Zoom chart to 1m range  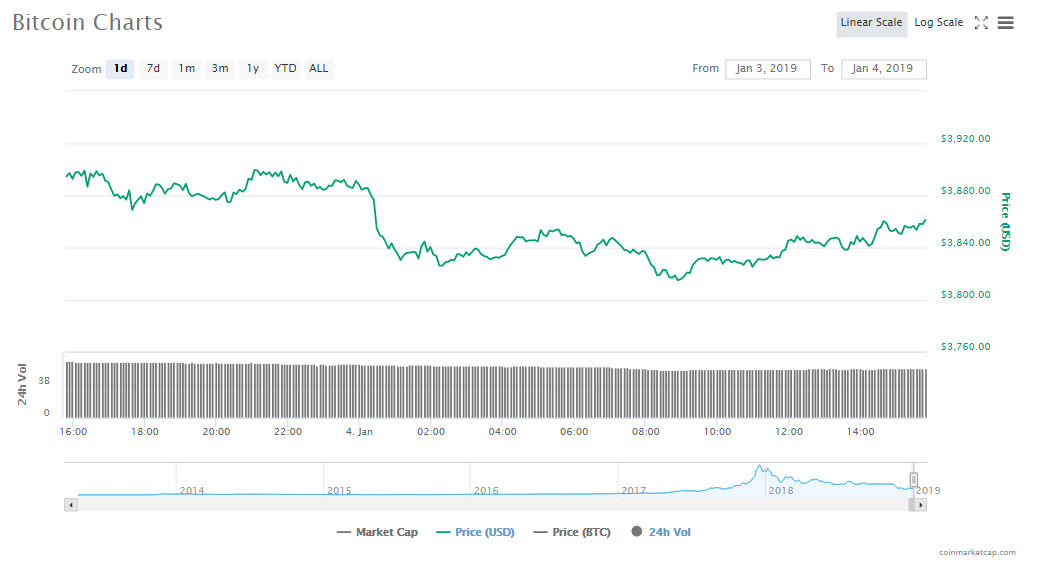click(186, 69)
